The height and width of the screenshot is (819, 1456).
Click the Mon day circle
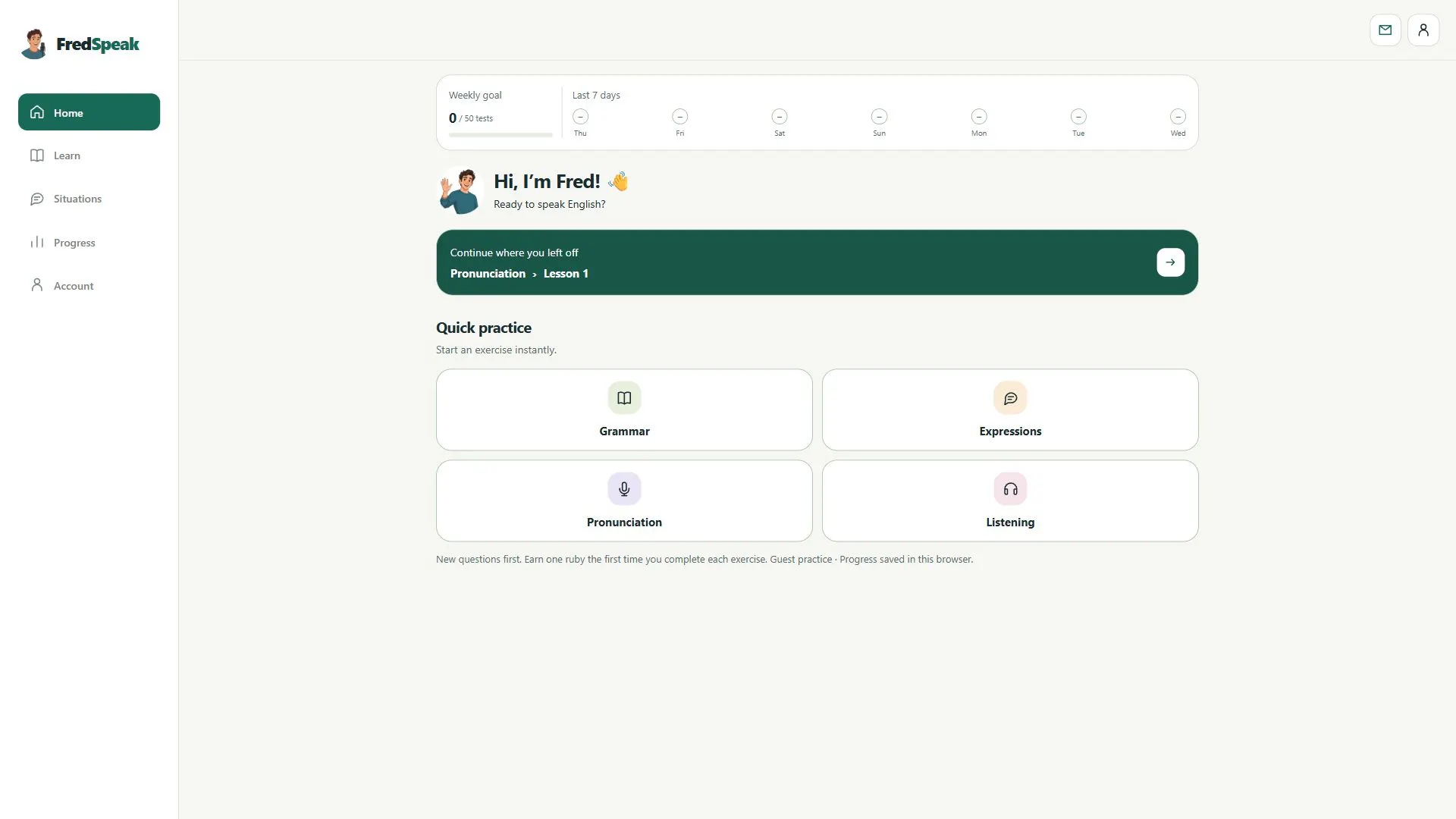(x=979, y=117)
